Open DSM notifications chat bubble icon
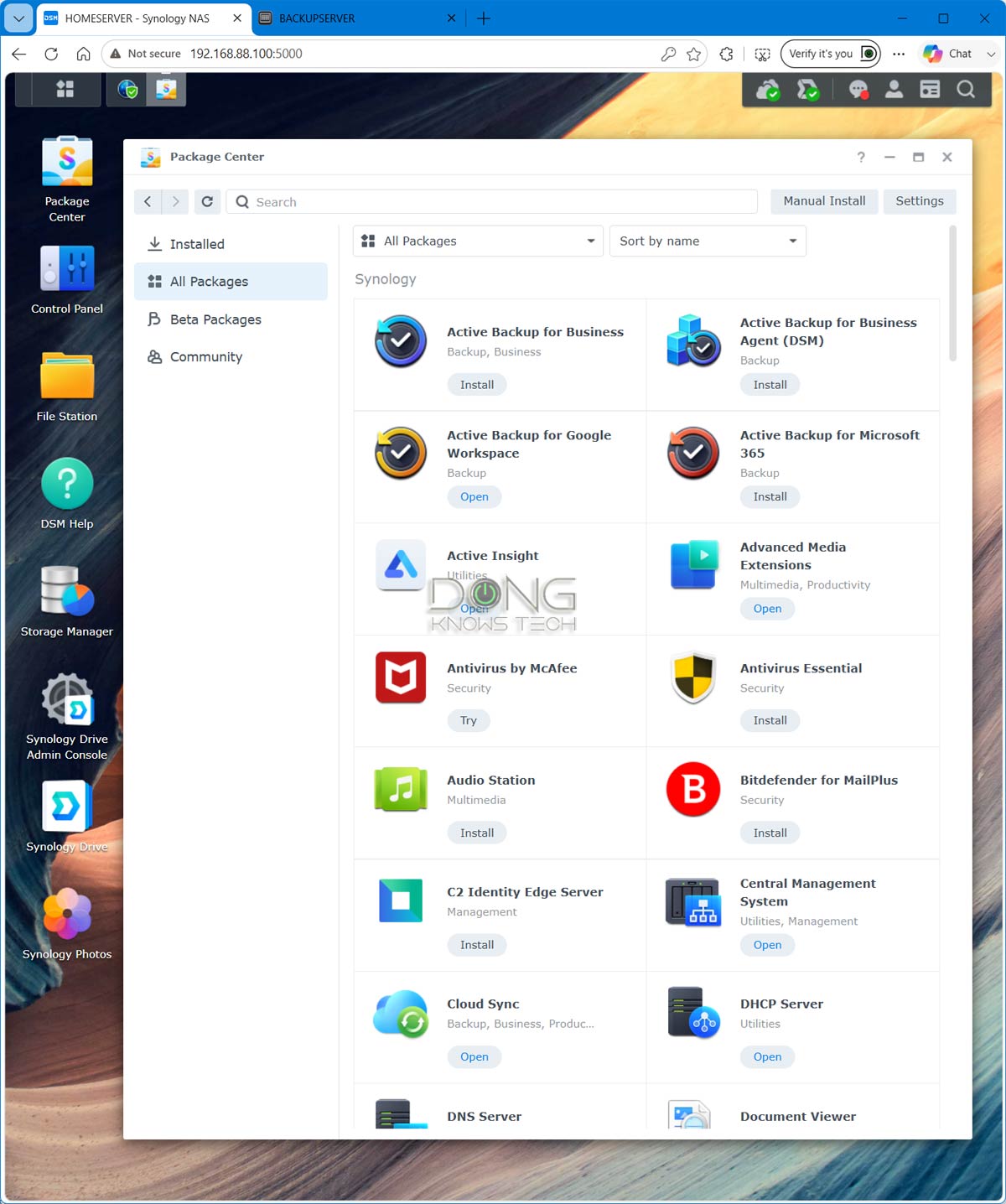Screen dimensions: 1006x1204 pos(858,89)
